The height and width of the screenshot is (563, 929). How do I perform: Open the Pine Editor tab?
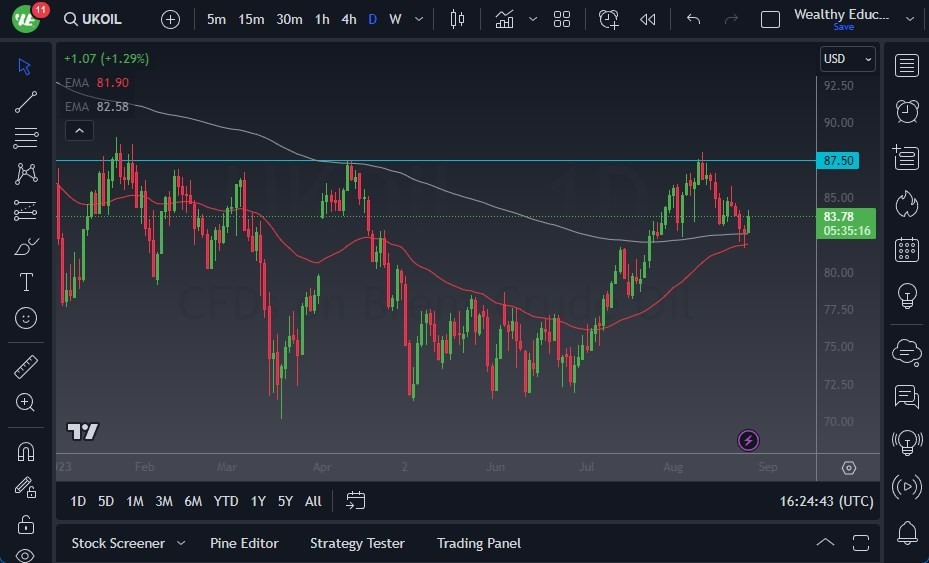pyautogui.click(x=244, y=543)
